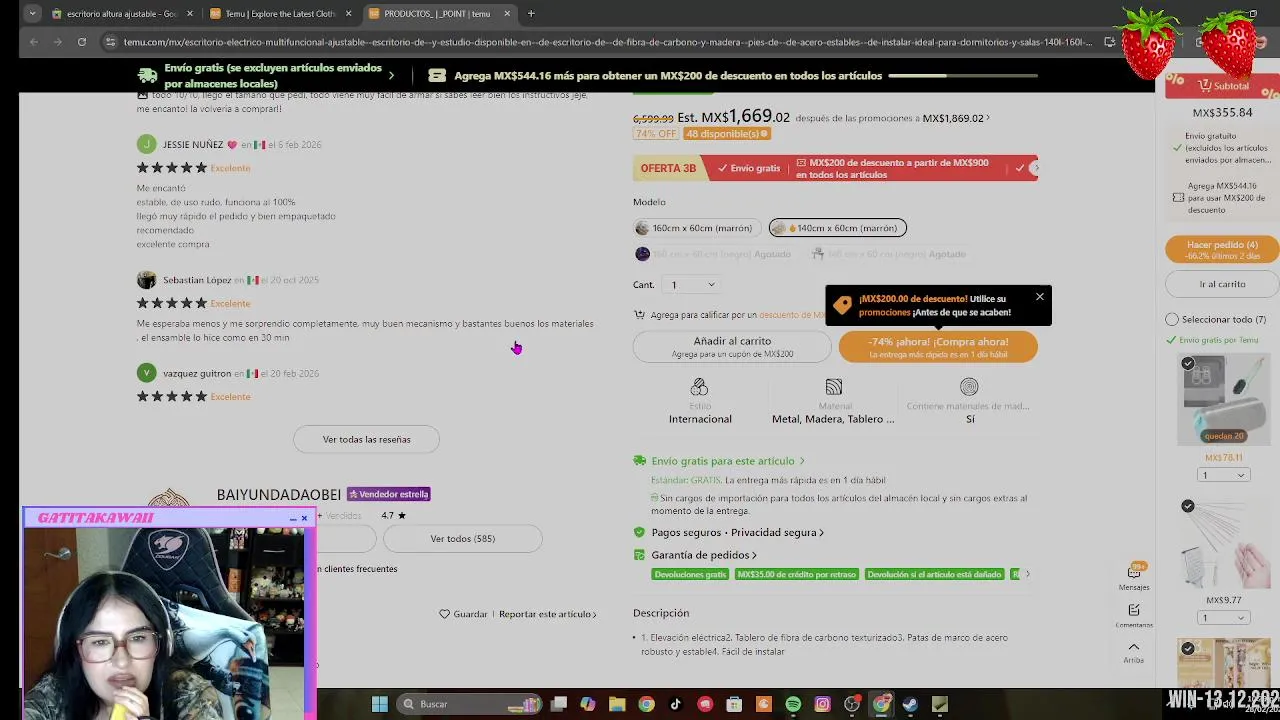The height and width of the screenshot is (720, 1280).
Task: Save the item with the 'Guardar' heart
Action: click(463, 614)
